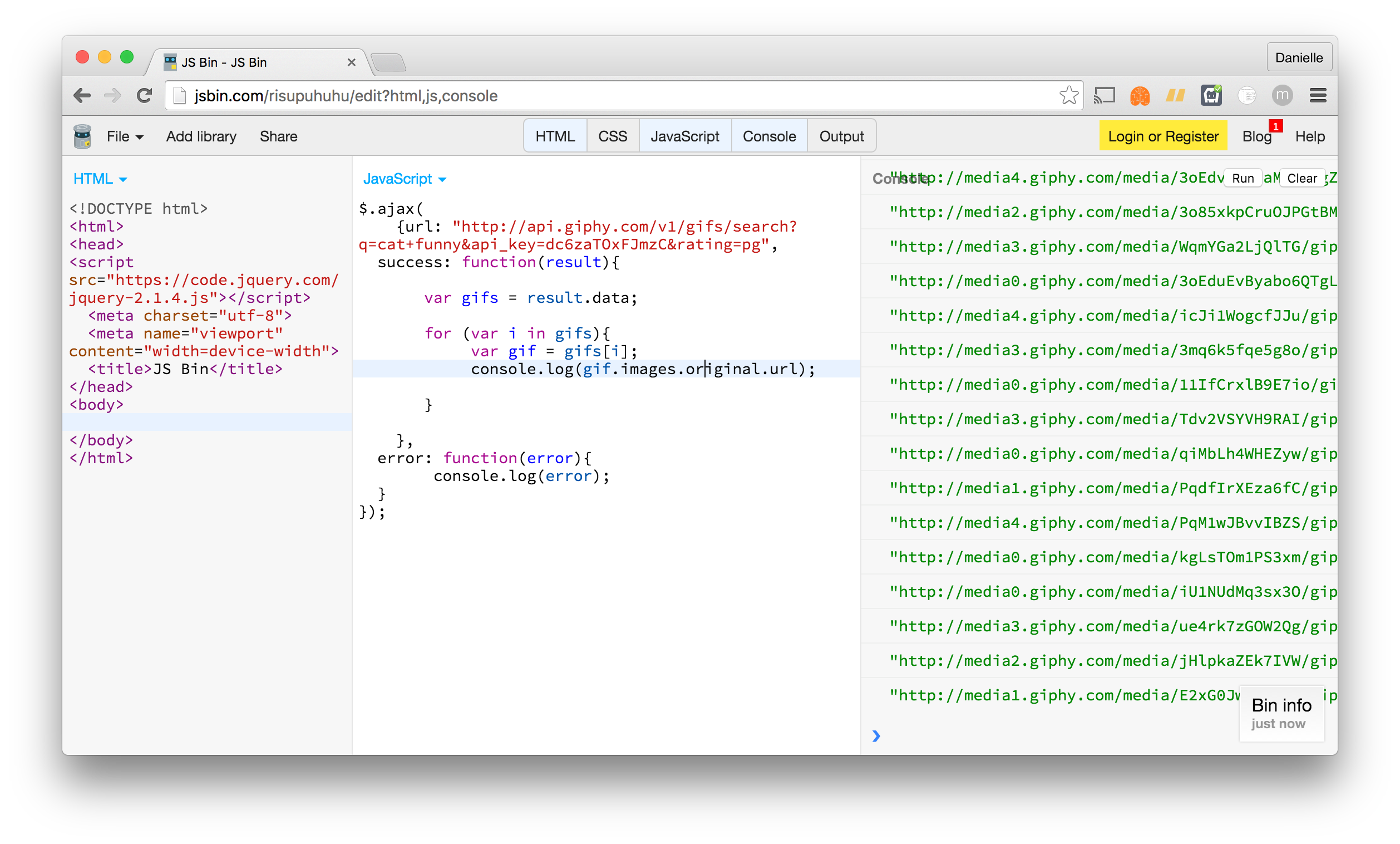Click Login or Register

coord(1163,136)
